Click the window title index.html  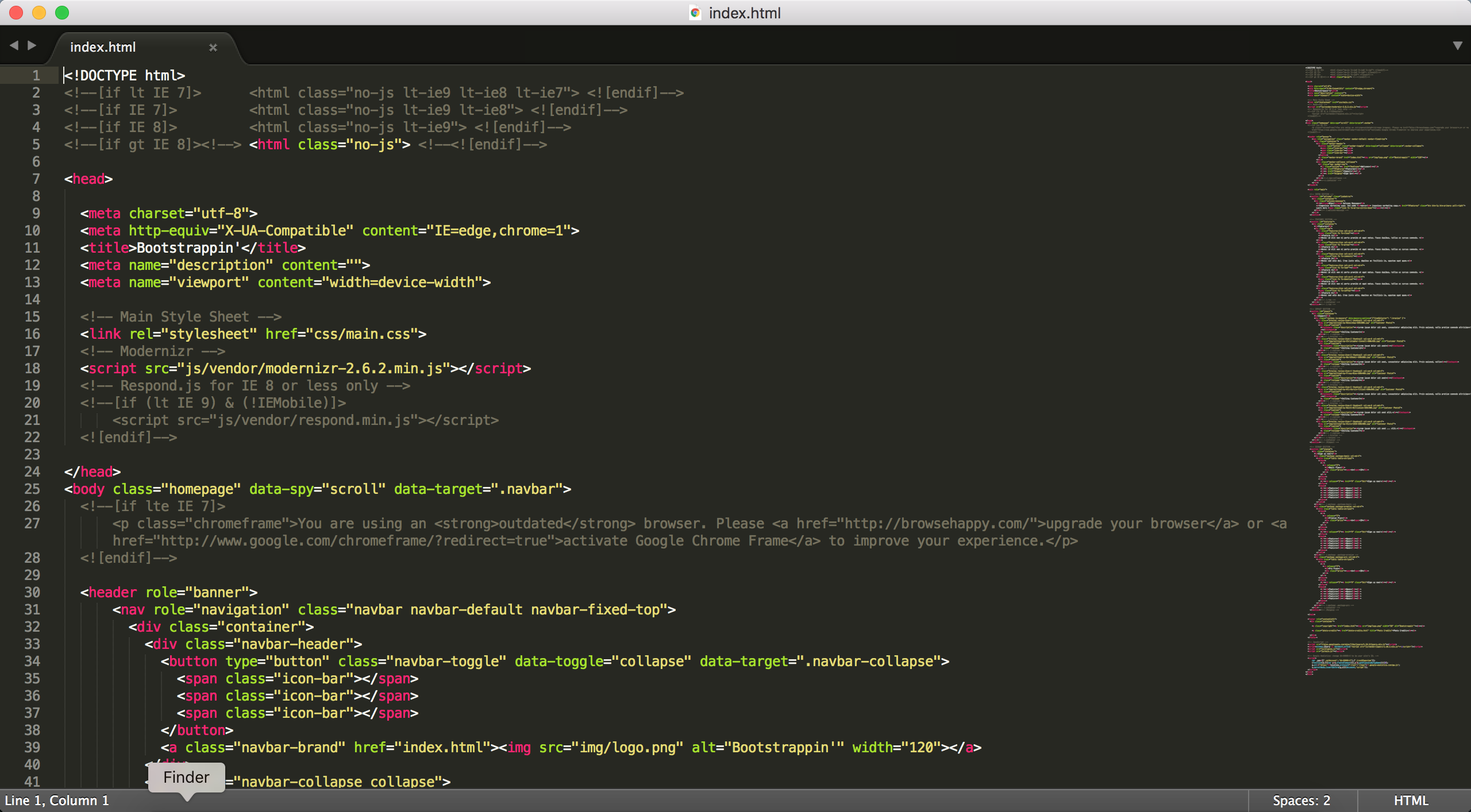(x=745, y=13)
